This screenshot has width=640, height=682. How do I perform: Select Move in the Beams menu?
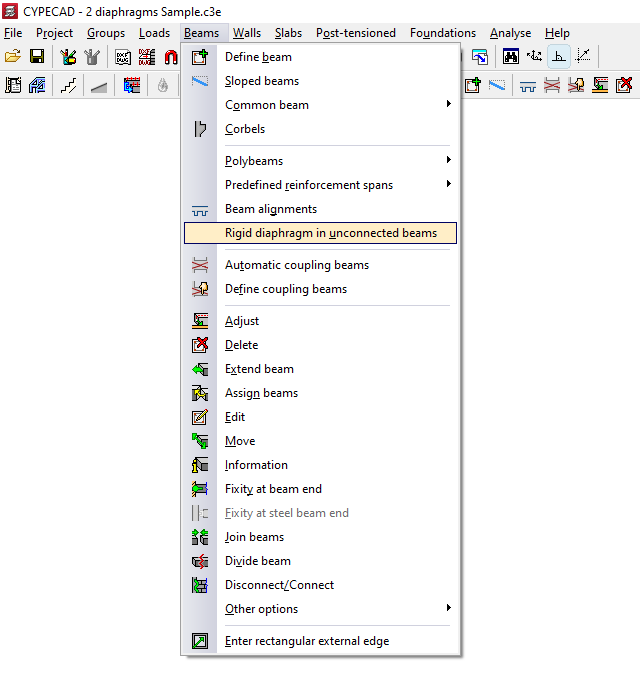tap(320, 441)
